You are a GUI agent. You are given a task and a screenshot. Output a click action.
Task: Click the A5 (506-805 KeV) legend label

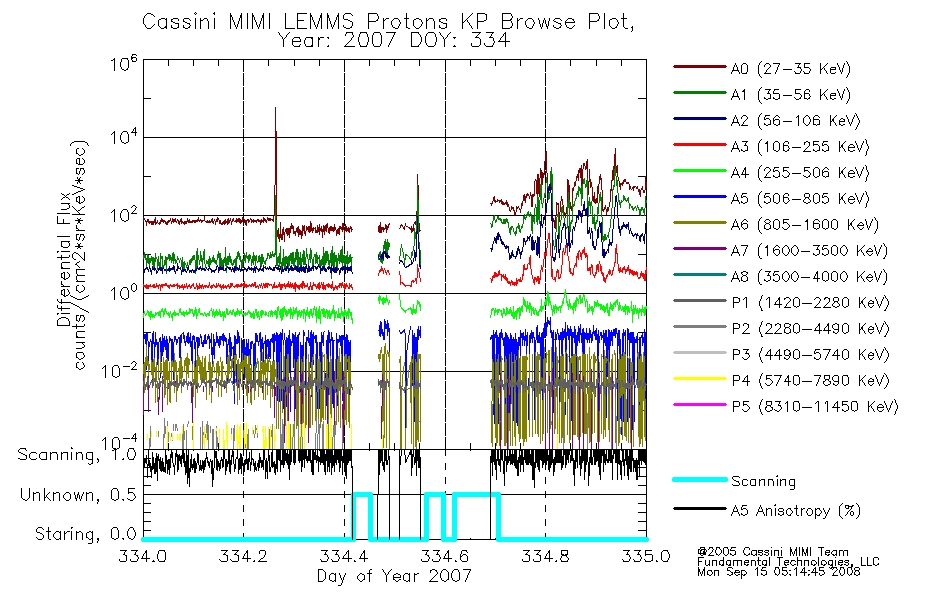(x=800, y=199)
